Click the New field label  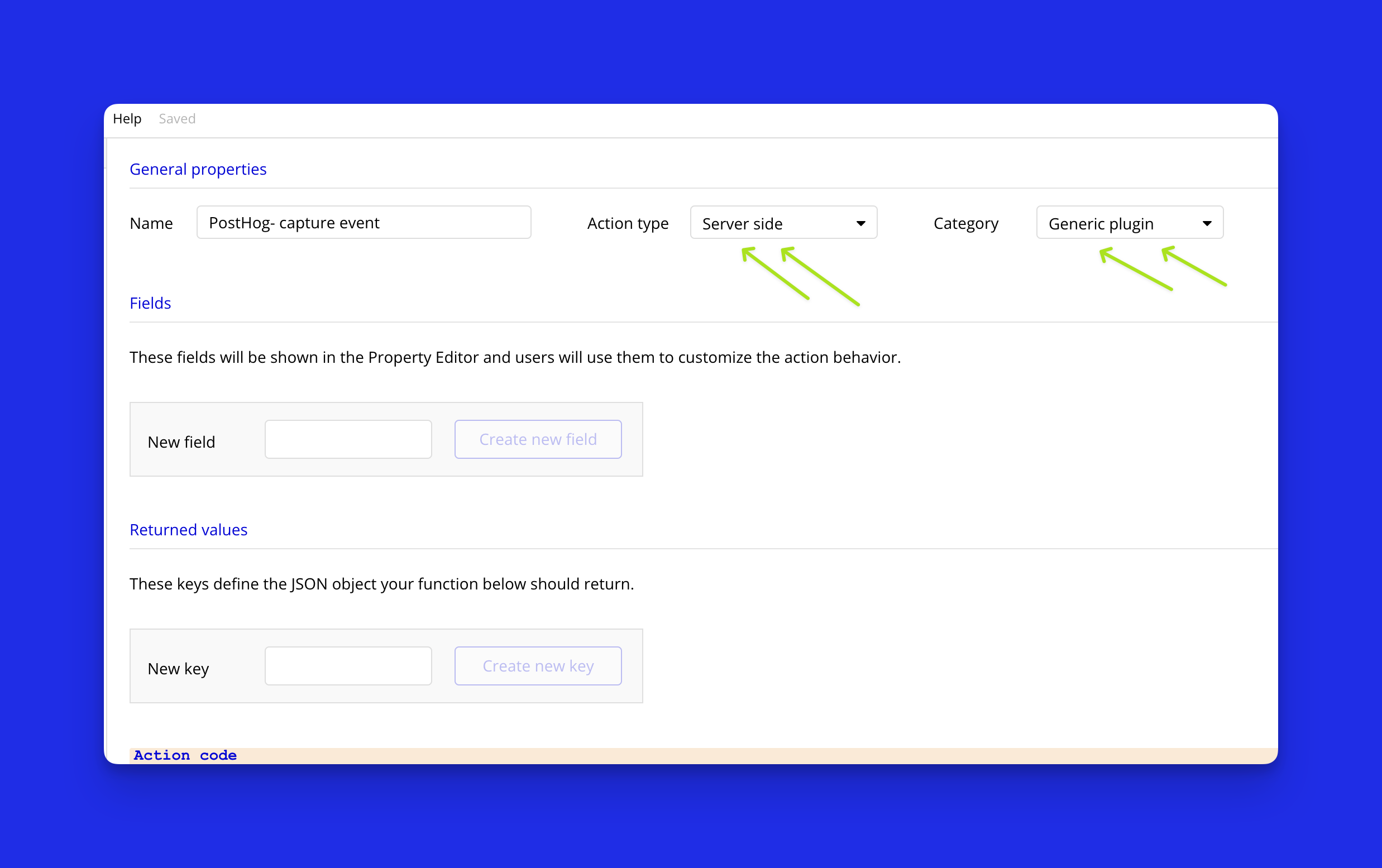[181, 442]
